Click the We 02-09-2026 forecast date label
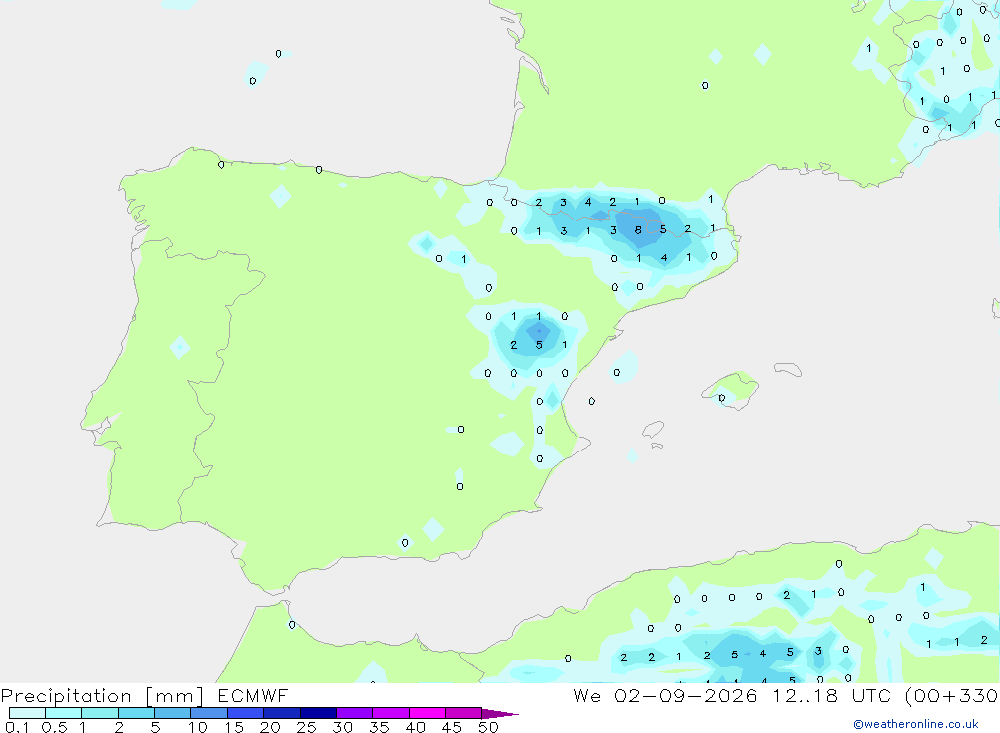1000x733 pixels. pyautogui.click(x=665, y=695)
